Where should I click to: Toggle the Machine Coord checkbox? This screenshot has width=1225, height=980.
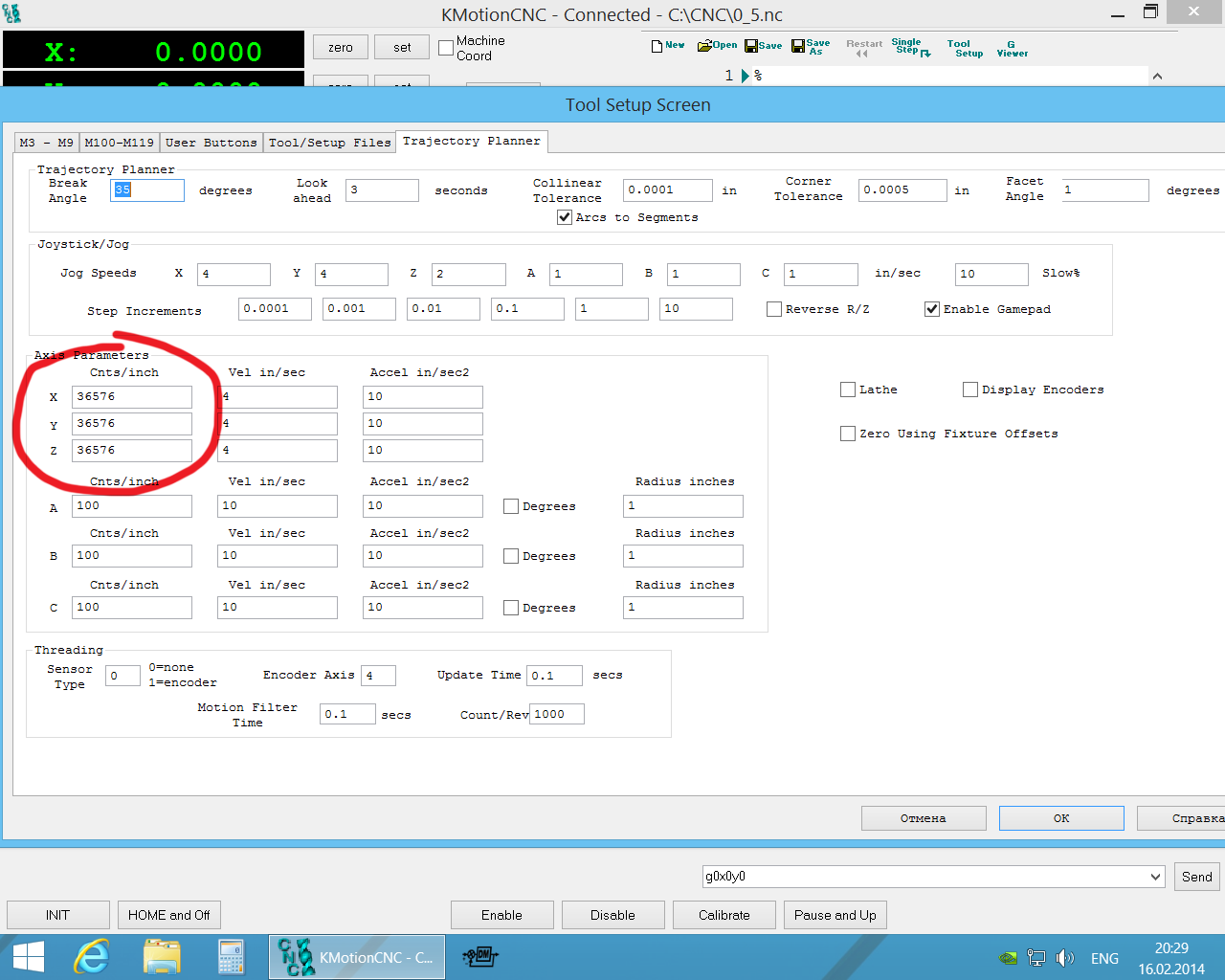point(446,48)
